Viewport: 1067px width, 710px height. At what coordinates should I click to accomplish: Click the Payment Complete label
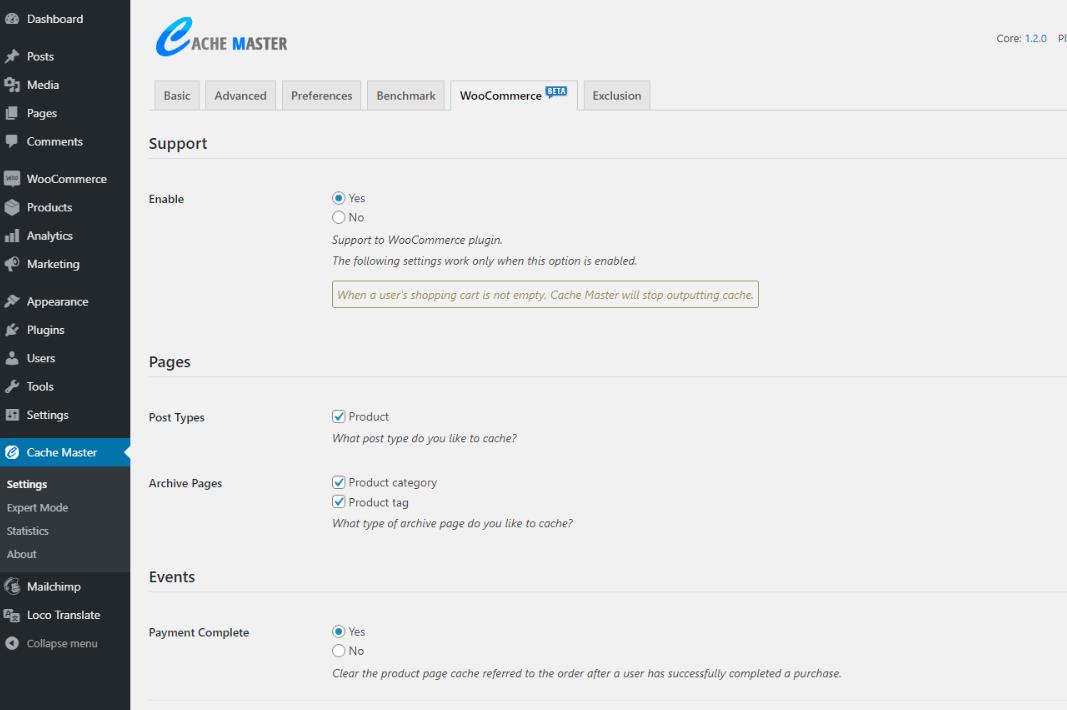[x=199, y=632]
